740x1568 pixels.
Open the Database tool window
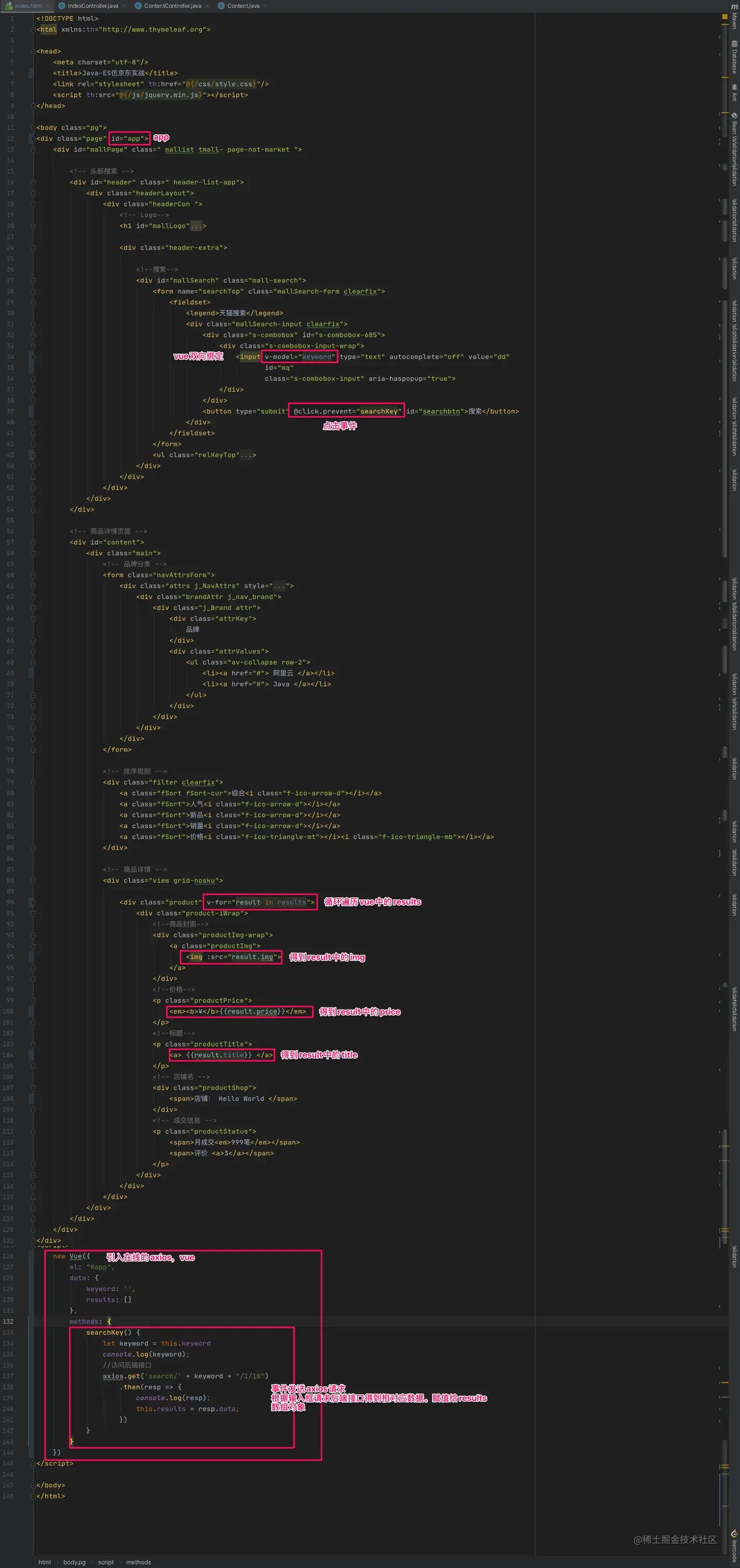pyautogui.click(x=734, y=57)
